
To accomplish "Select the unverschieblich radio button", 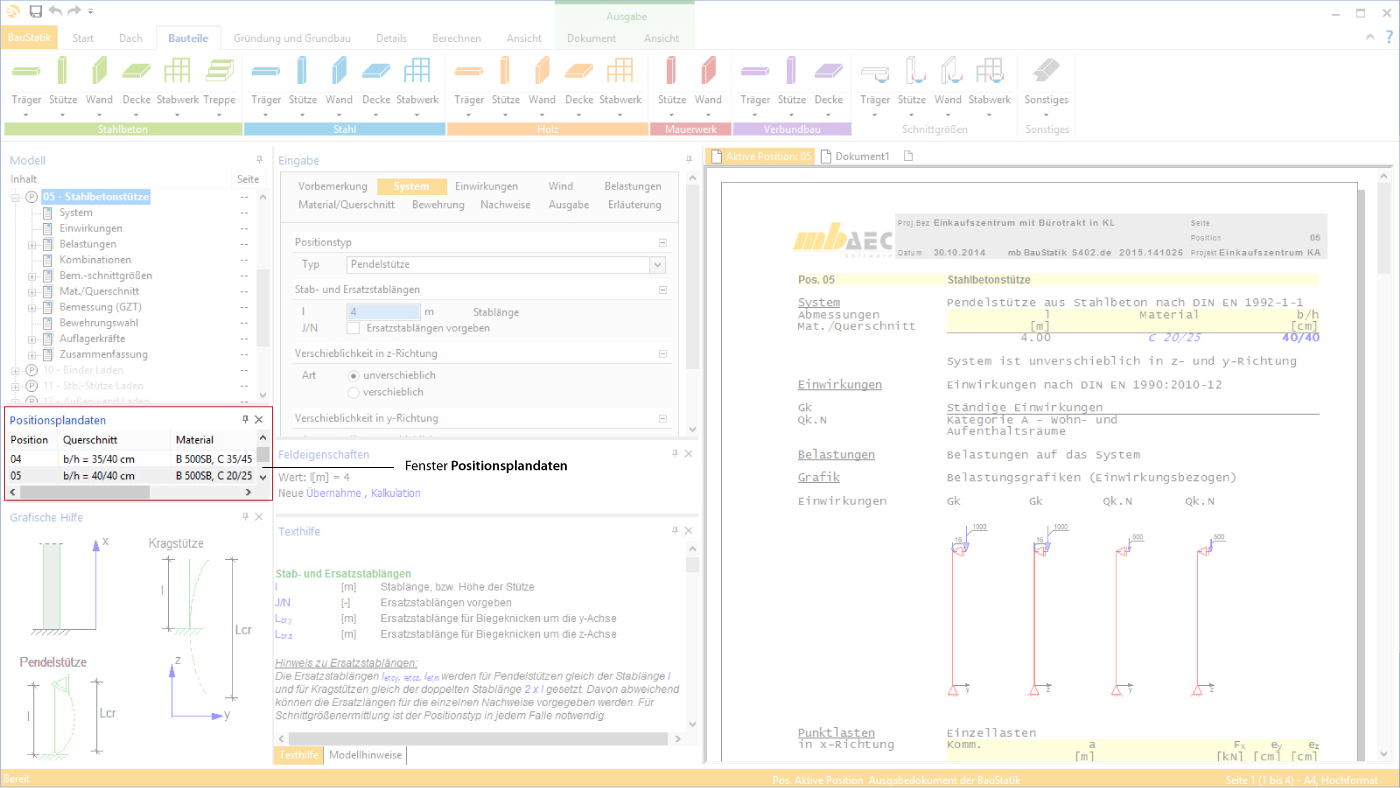I will [x=353, y=375].
